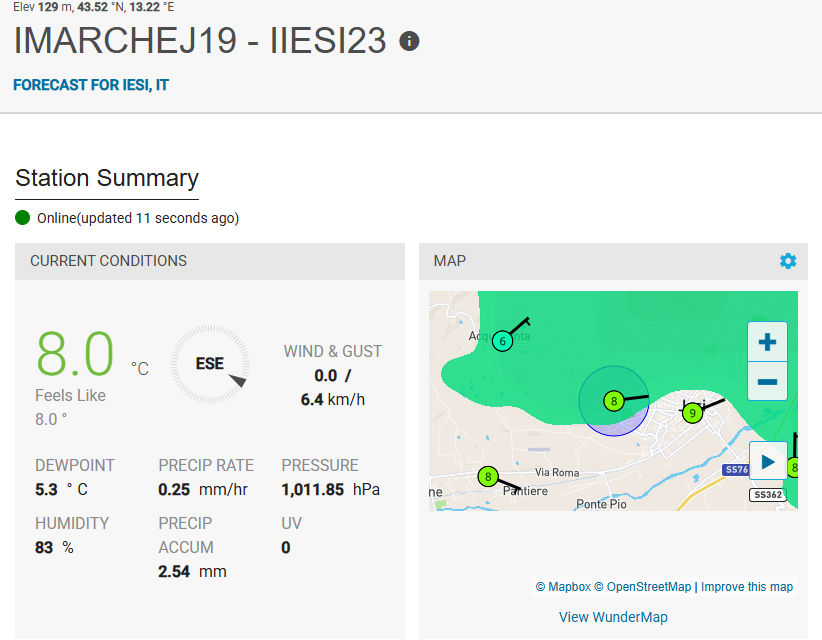Click the green Online status indicator
Image resolution: width=822 pixels, height=640 pixels.
tap(23, 218)
